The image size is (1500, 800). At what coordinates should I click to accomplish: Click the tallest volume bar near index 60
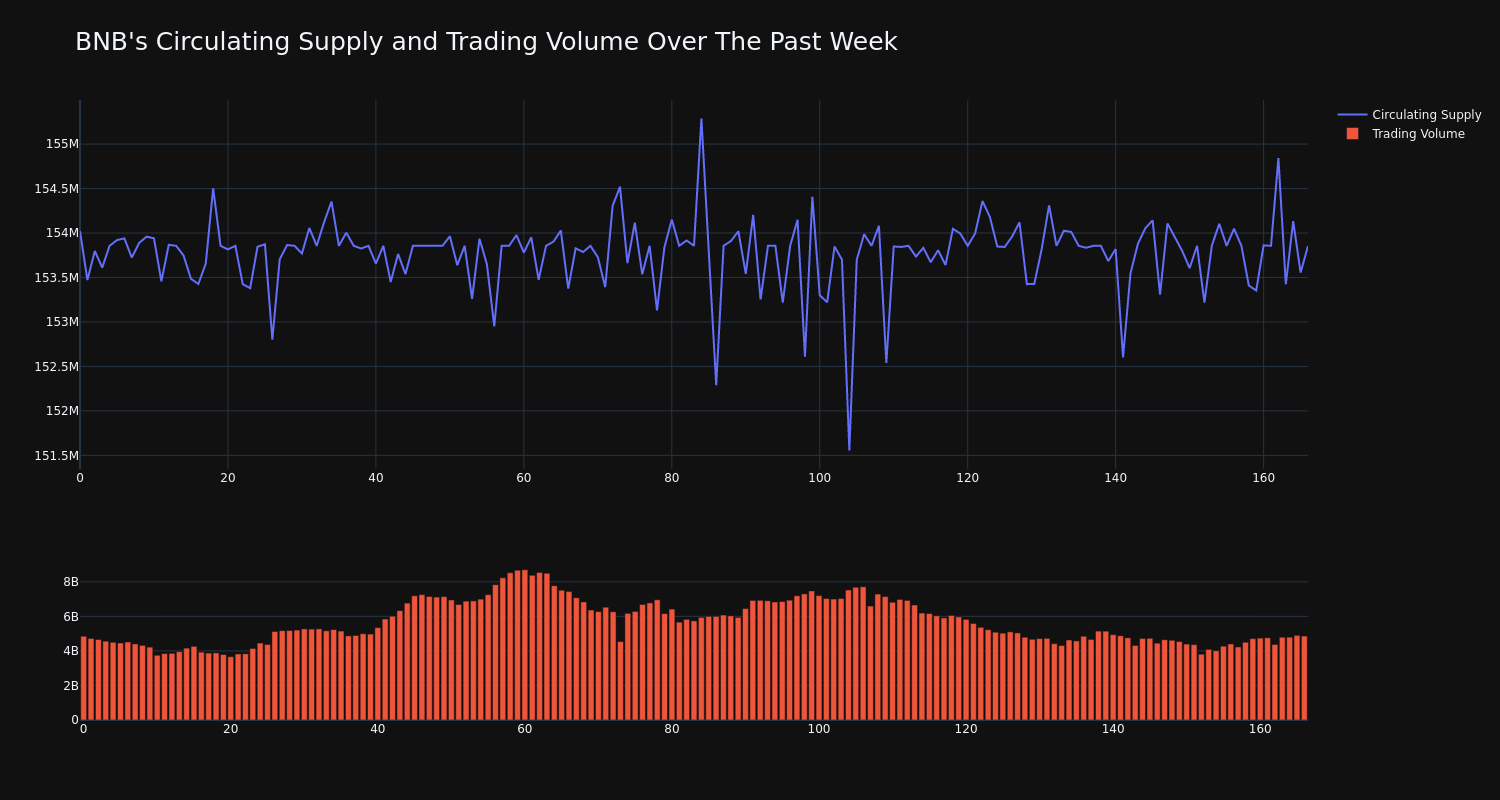tap(525, 645)
